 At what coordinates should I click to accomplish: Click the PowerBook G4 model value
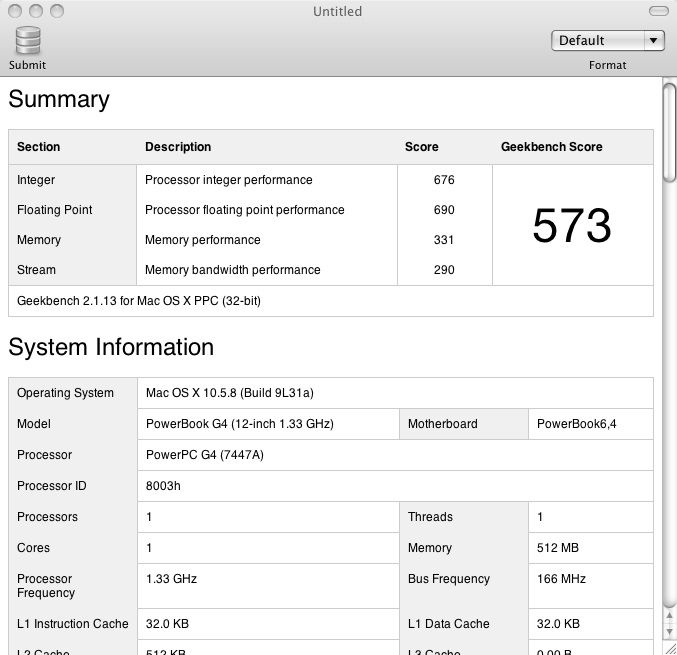click(240, 424)
